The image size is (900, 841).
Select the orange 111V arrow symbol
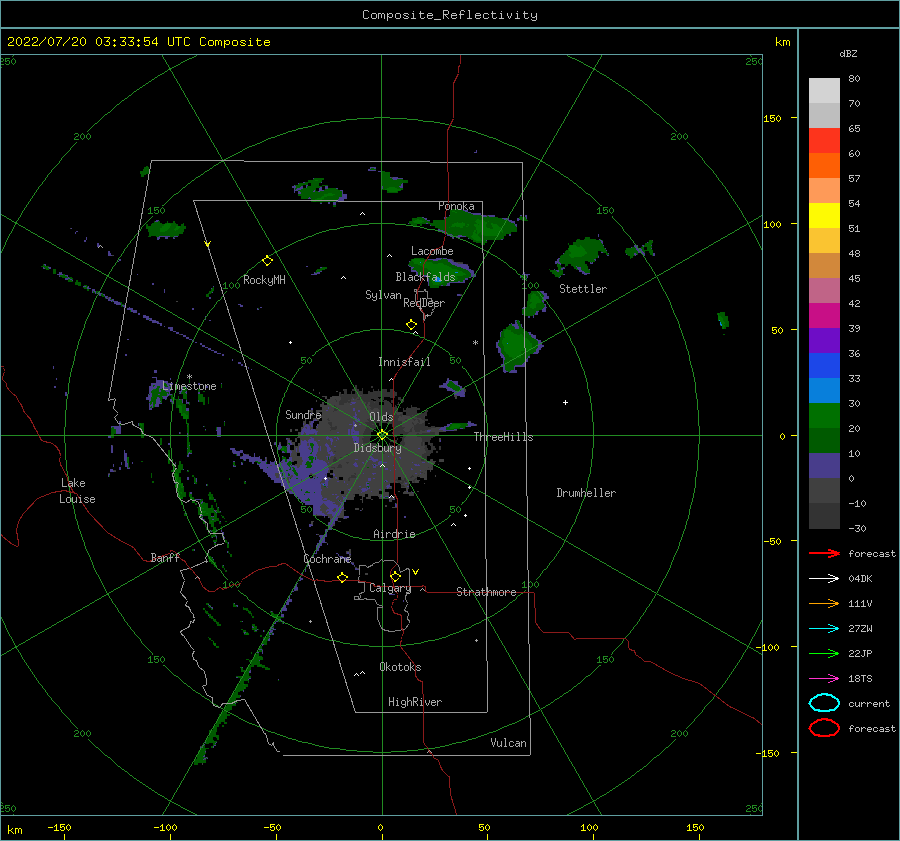[824, 603]
